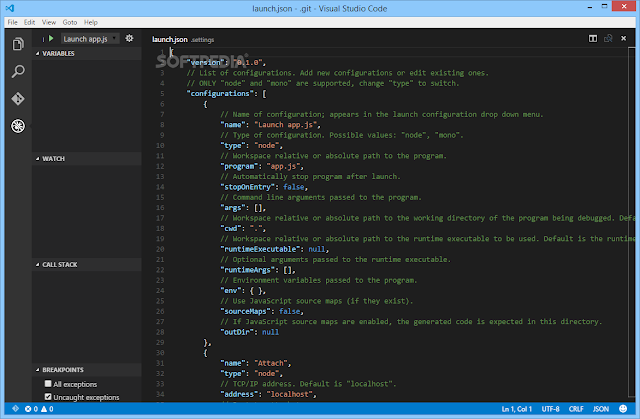Image resolution: width=640 pixels, height=419 pixels.
Task: Click Ln 1, Col 1 in status bar
Action: pyautogui.click(x=516, y=409)
